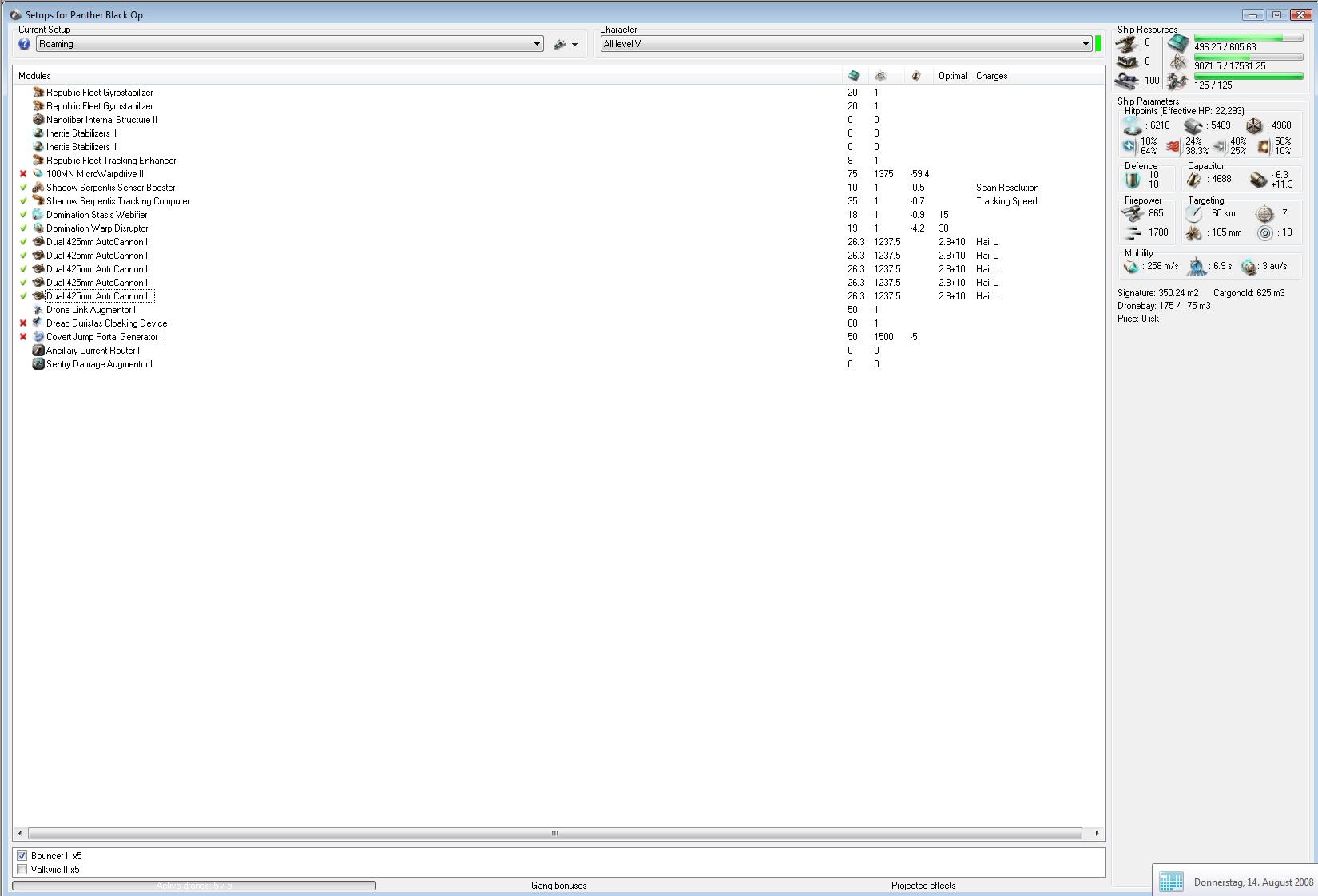Click the green status swatch beside Character dropdown
This screenshot has height=896, width=1318.
(x=1098, y=44)
